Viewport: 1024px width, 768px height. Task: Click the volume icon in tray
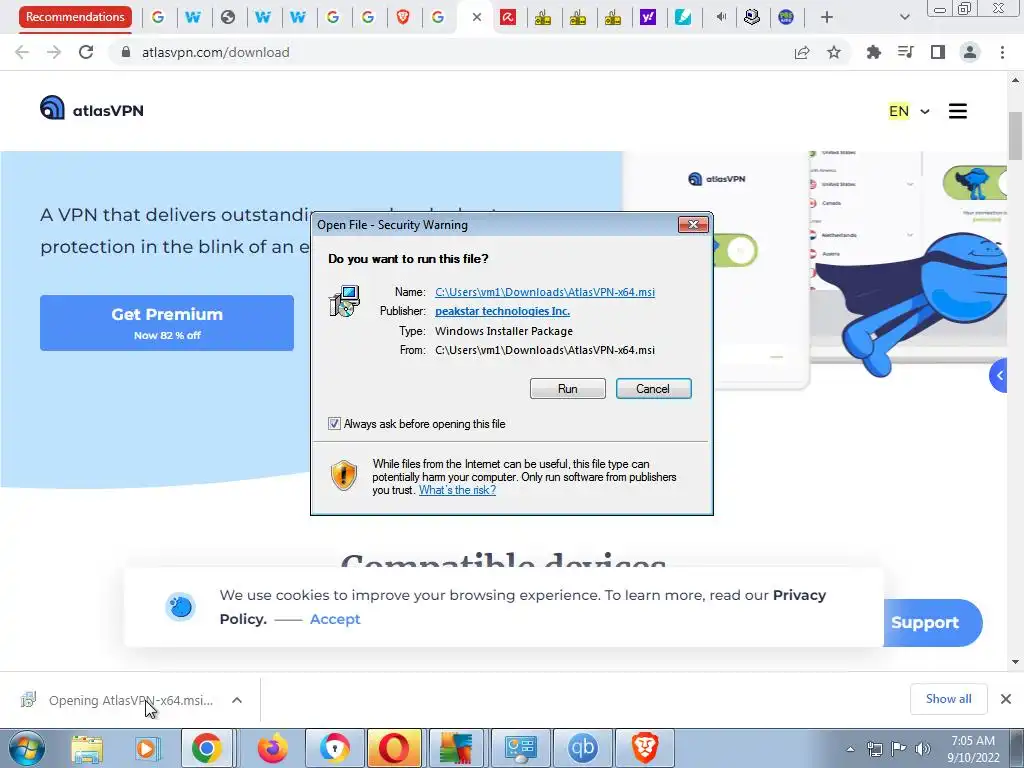point(922,749)
